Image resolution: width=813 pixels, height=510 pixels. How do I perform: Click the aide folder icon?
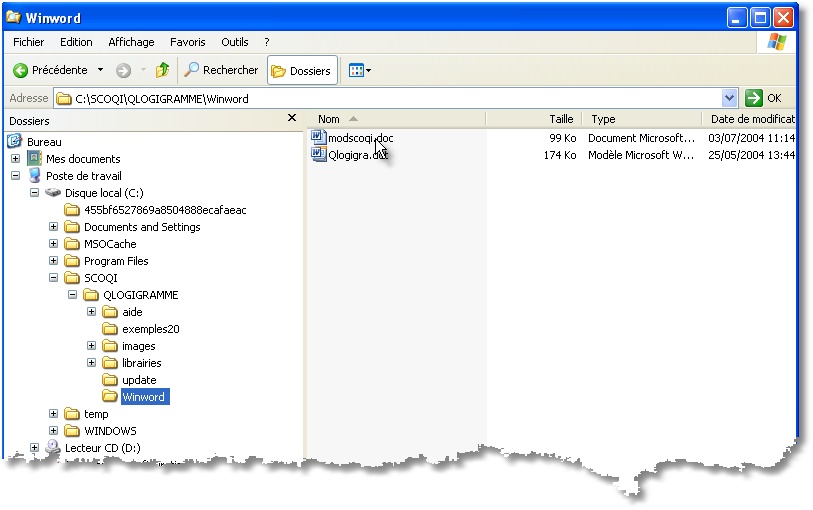pos(110,311)
